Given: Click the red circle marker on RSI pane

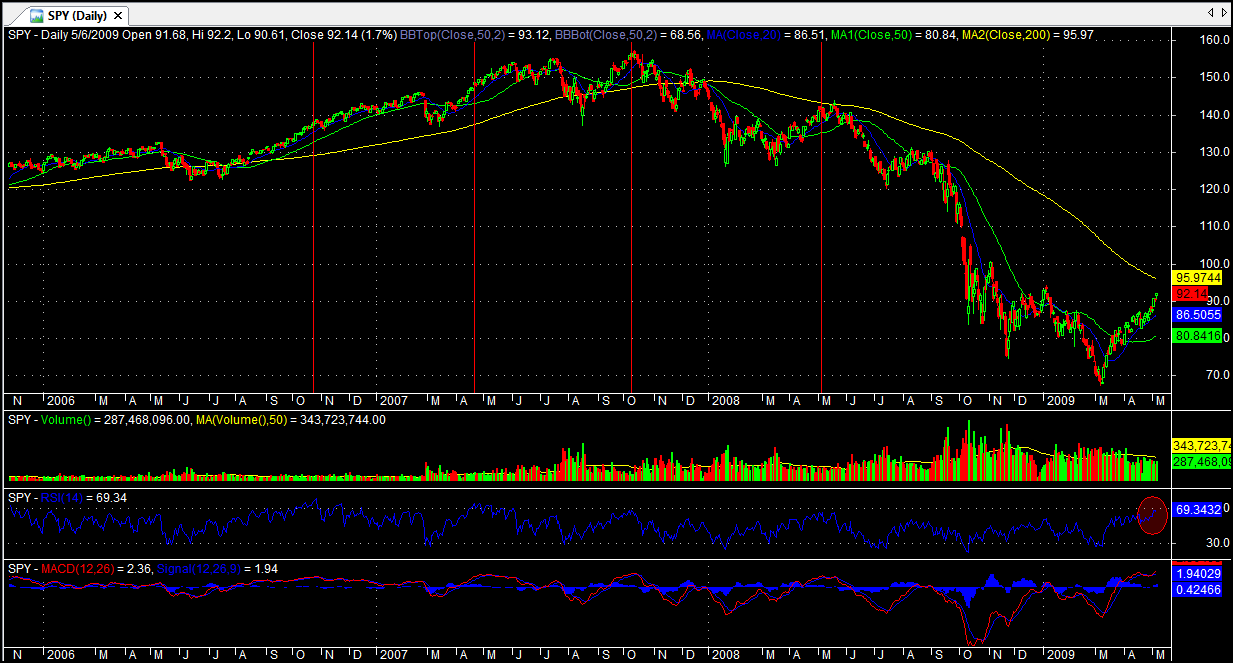Looking at the screenshot, I should point(1153,515).
